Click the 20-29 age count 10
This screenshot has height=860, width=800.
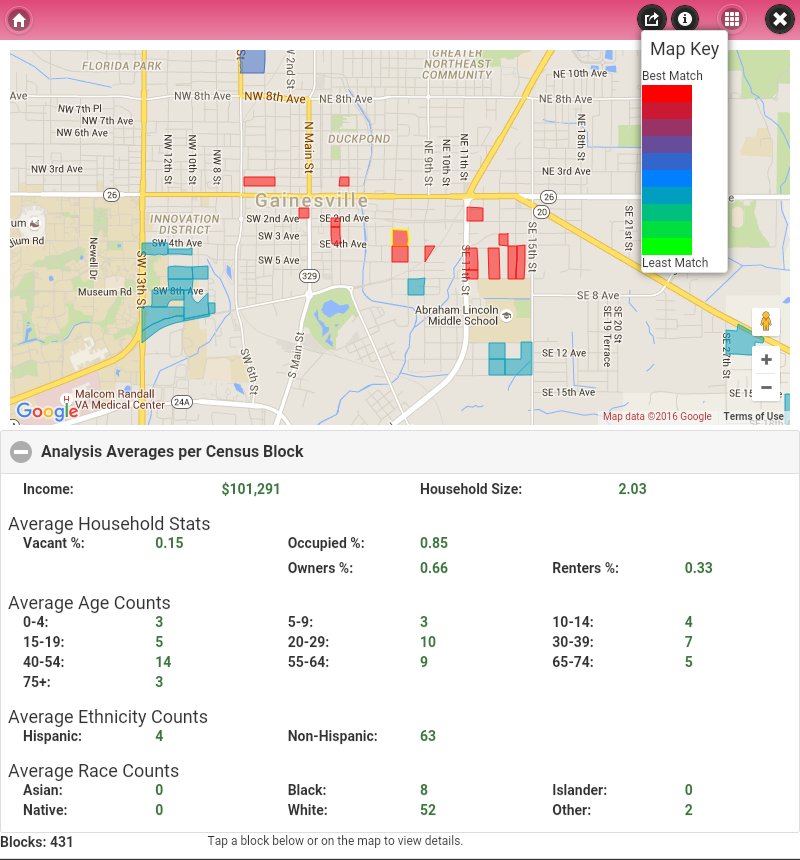pos(428,642)
